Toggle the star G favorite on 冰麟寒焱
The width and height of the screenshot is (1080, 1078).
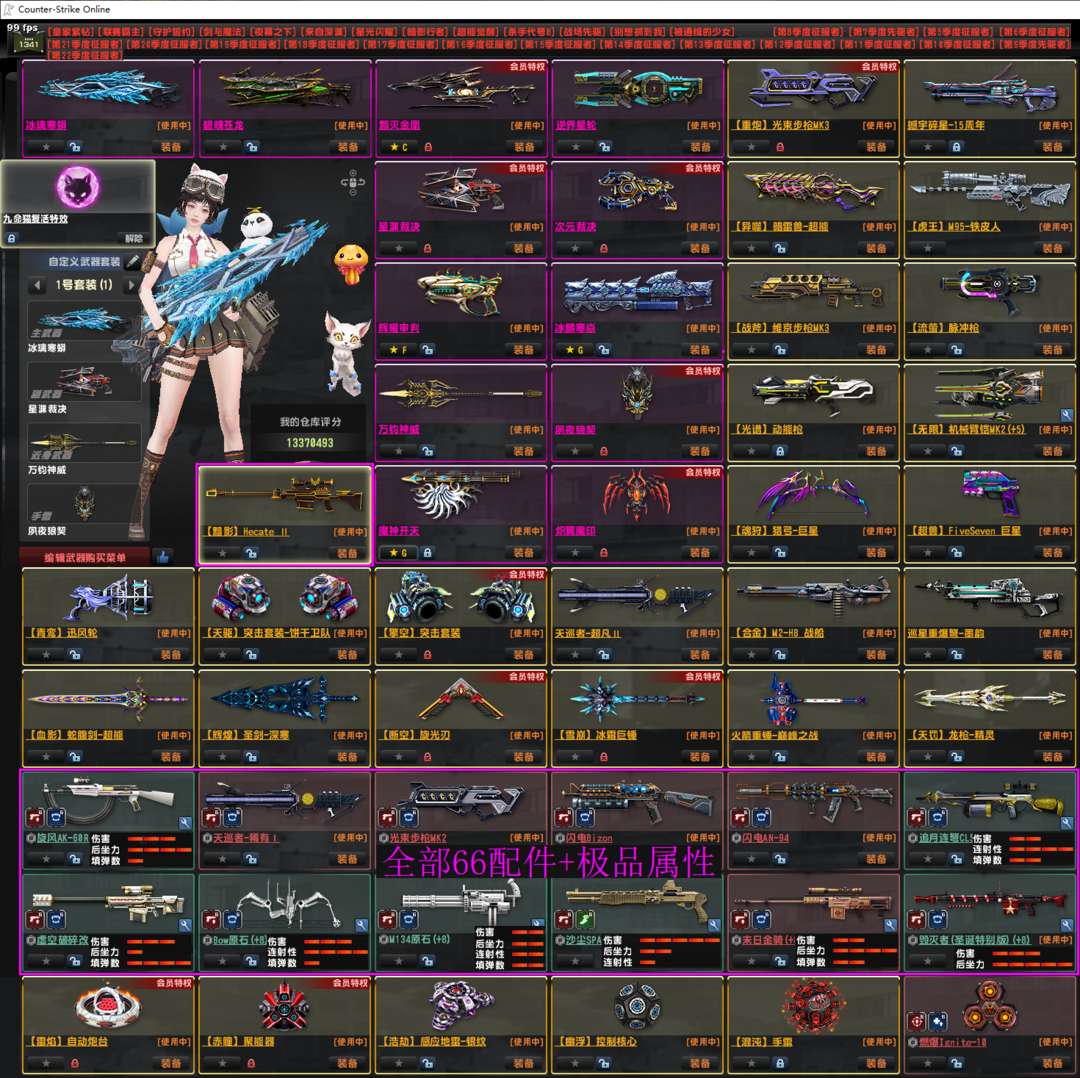point(574,350)
